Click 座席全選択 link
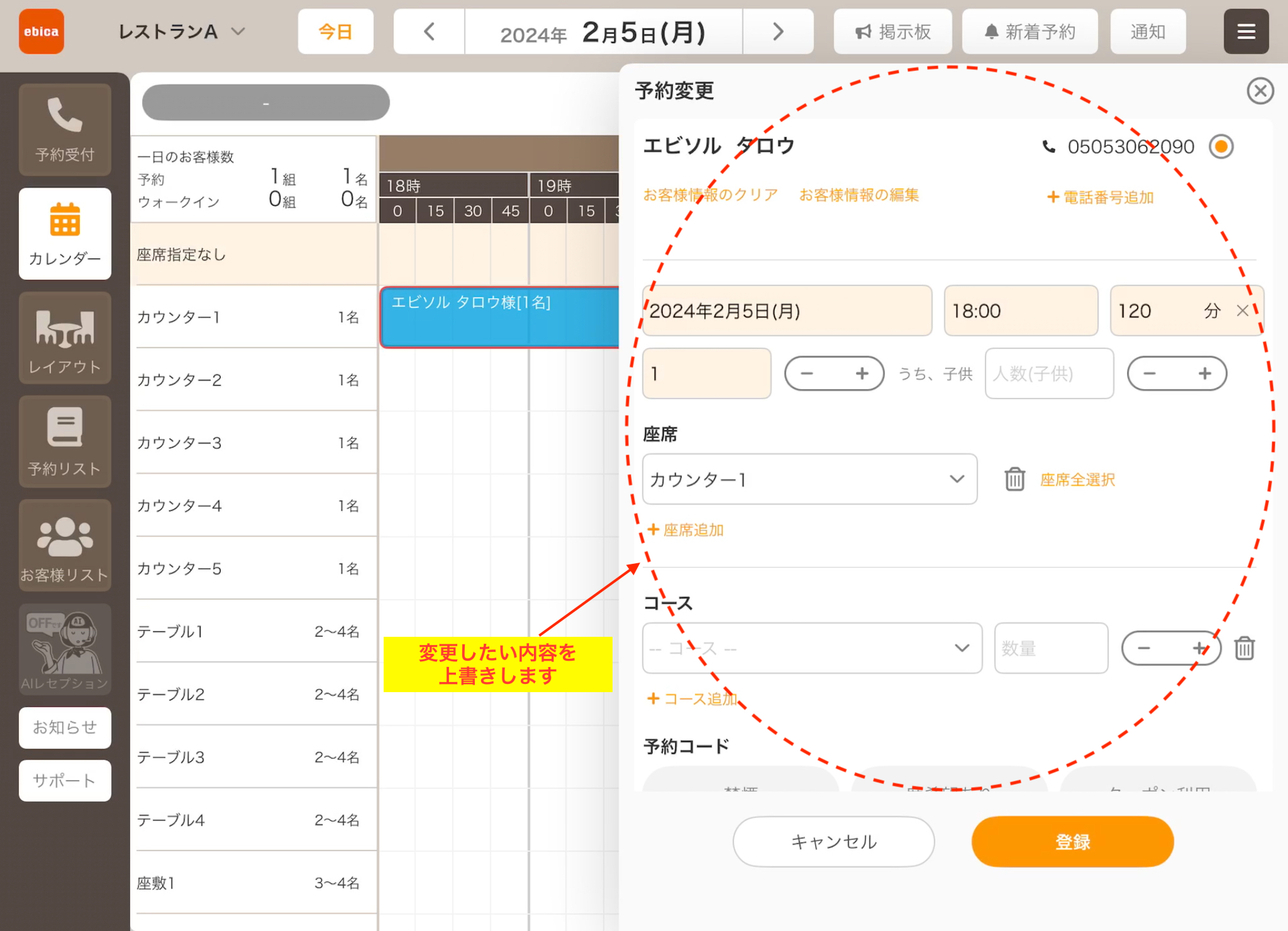The height and width of the screenshot is (931, 1288). [1077, 480]
